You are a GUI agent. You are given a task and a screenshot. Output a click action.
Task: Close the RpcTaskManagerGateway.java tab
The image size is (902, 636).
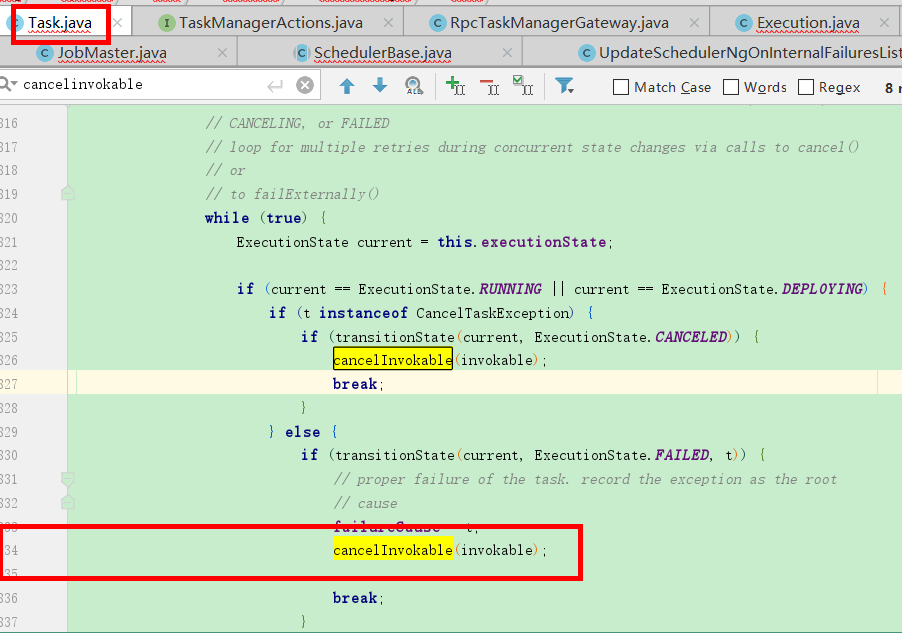tap(695, 23)
